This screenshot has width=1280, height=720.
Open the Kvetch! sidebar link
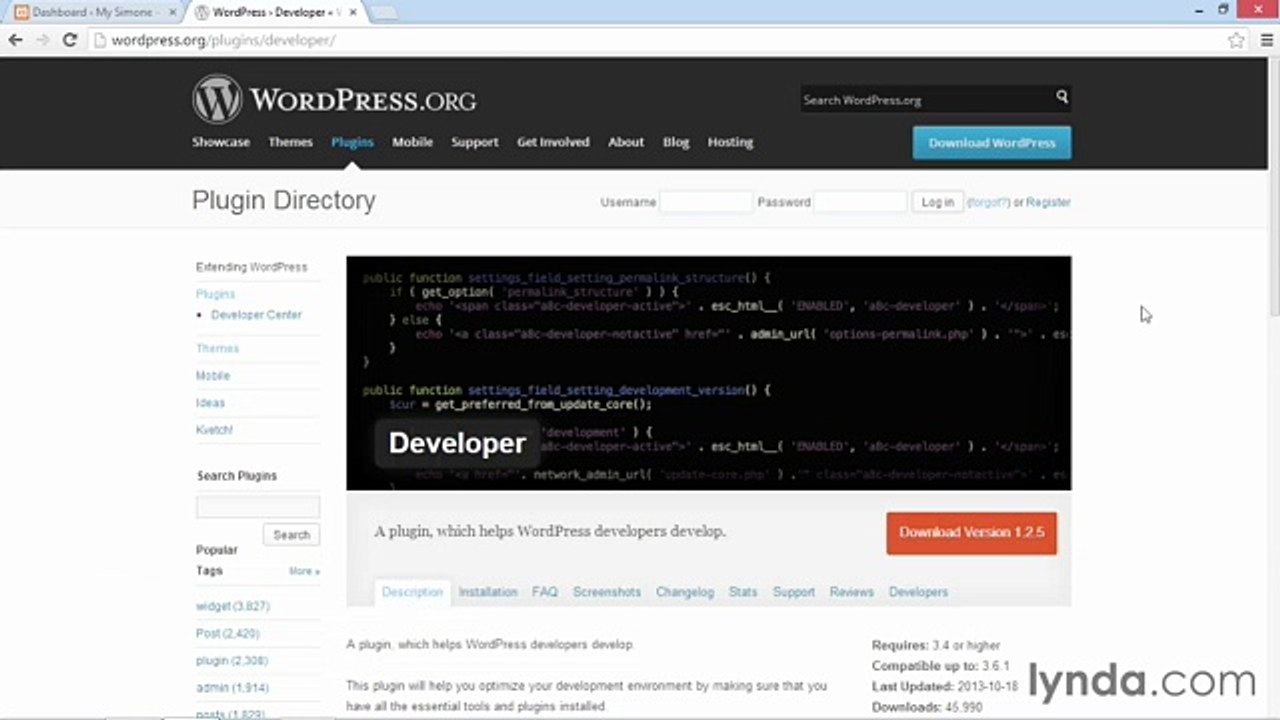[x=214, y=429]
